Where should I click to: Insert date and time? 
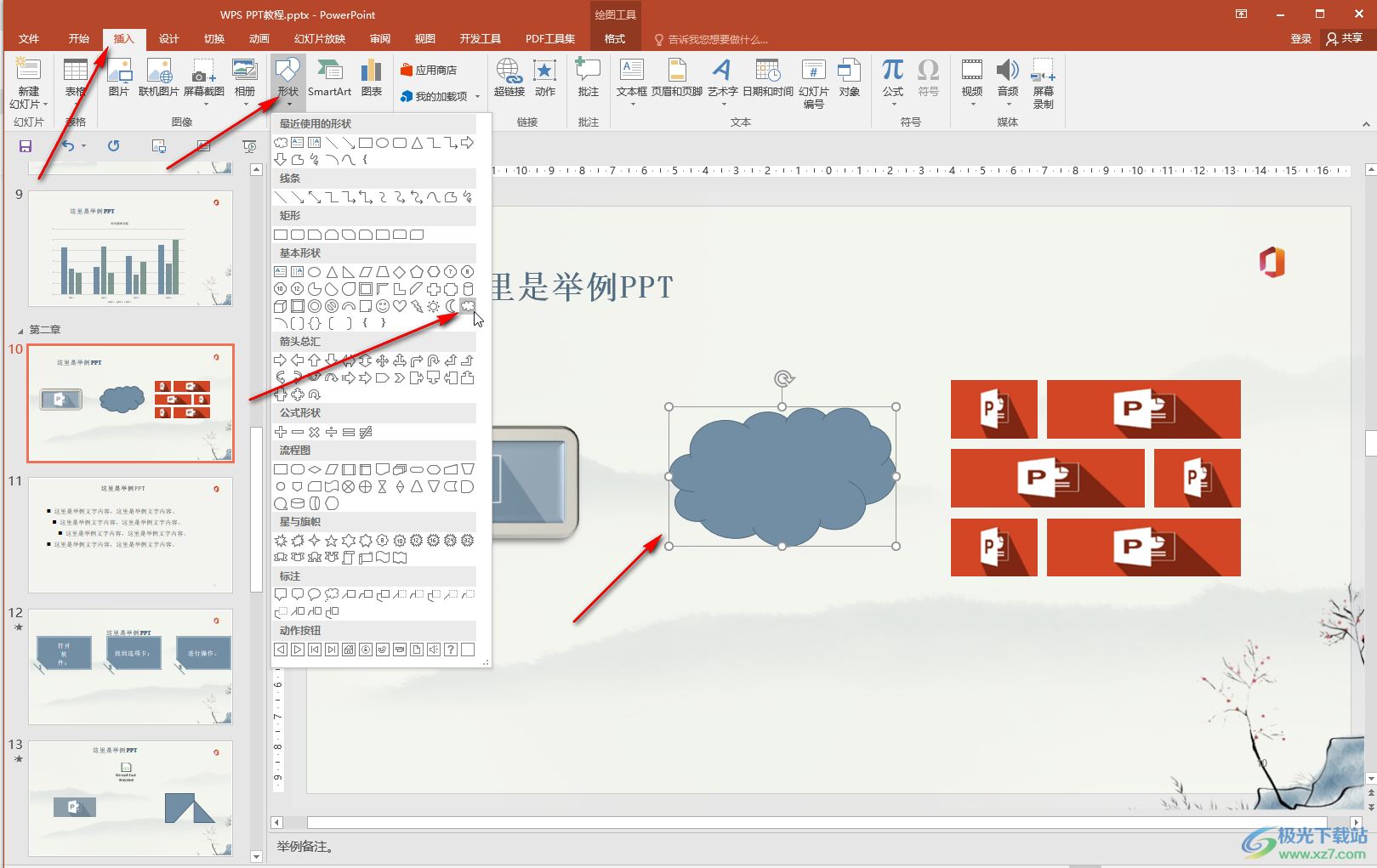[768, 78]
